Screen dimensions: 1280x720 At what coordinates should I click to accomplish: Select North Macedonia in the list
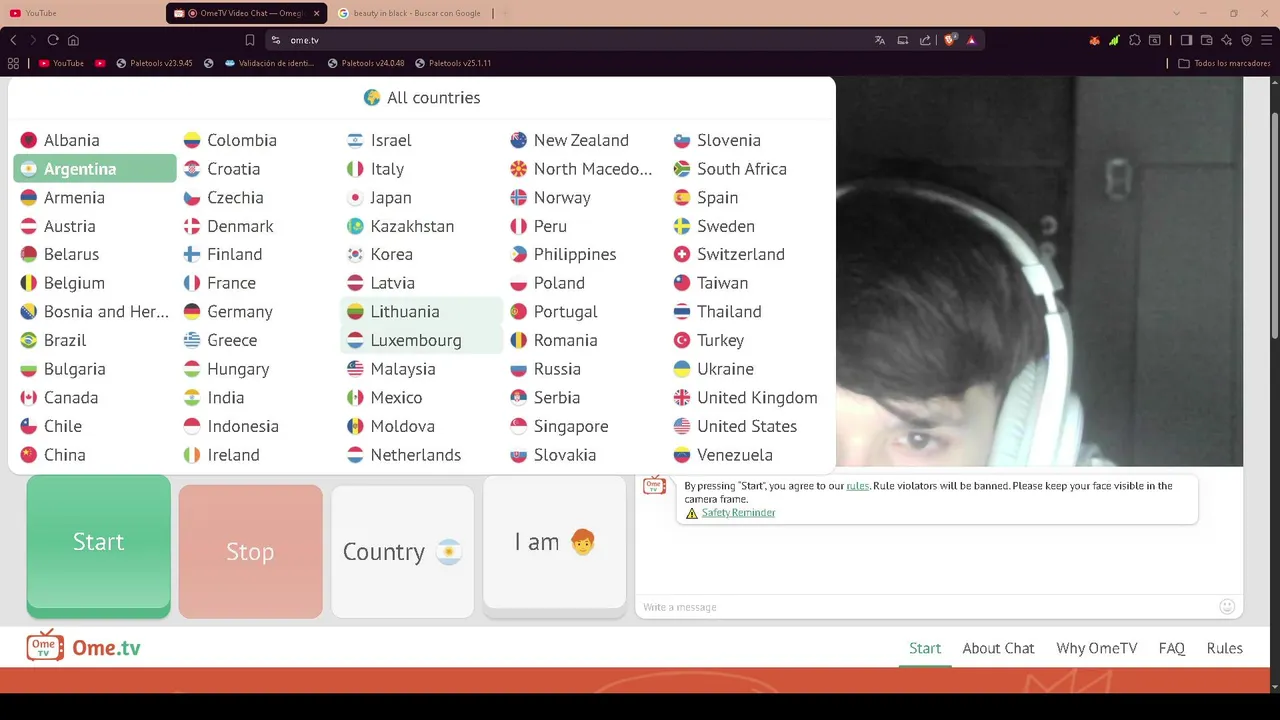click(x=584, y=169)
